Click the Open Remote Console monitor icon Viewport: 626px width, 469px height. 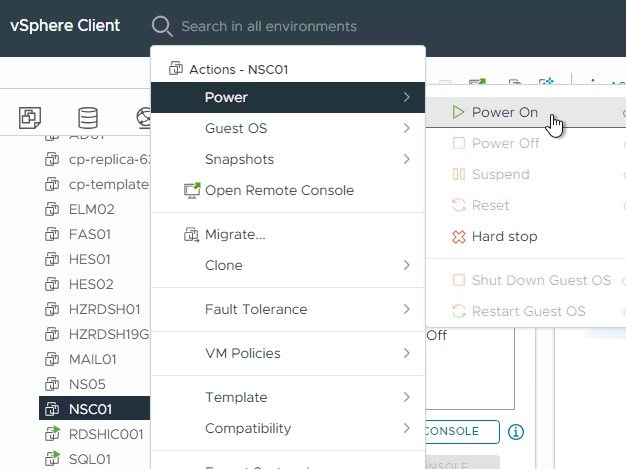pyautogui.click(x=192, y=190)
